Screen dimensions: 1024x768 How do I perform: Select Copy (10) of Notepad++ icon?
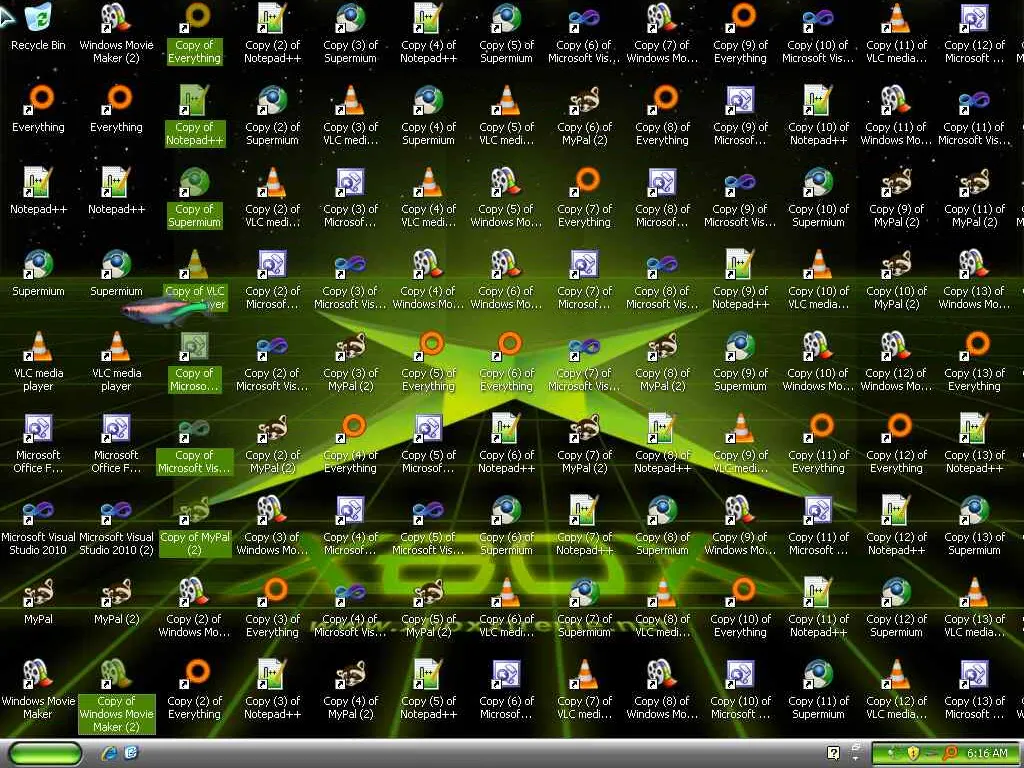click(x=818, y=115)
